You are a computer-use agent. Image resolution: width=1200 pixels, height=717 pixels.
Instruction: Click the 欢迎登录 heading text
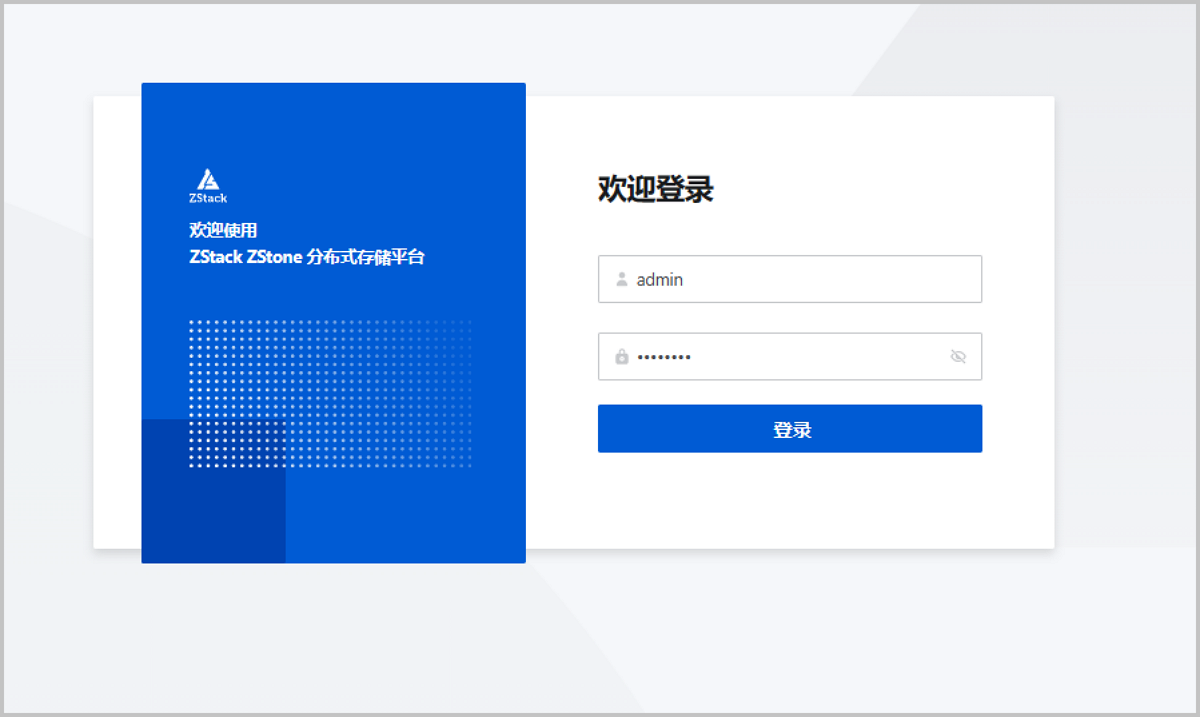pos(656,189)
